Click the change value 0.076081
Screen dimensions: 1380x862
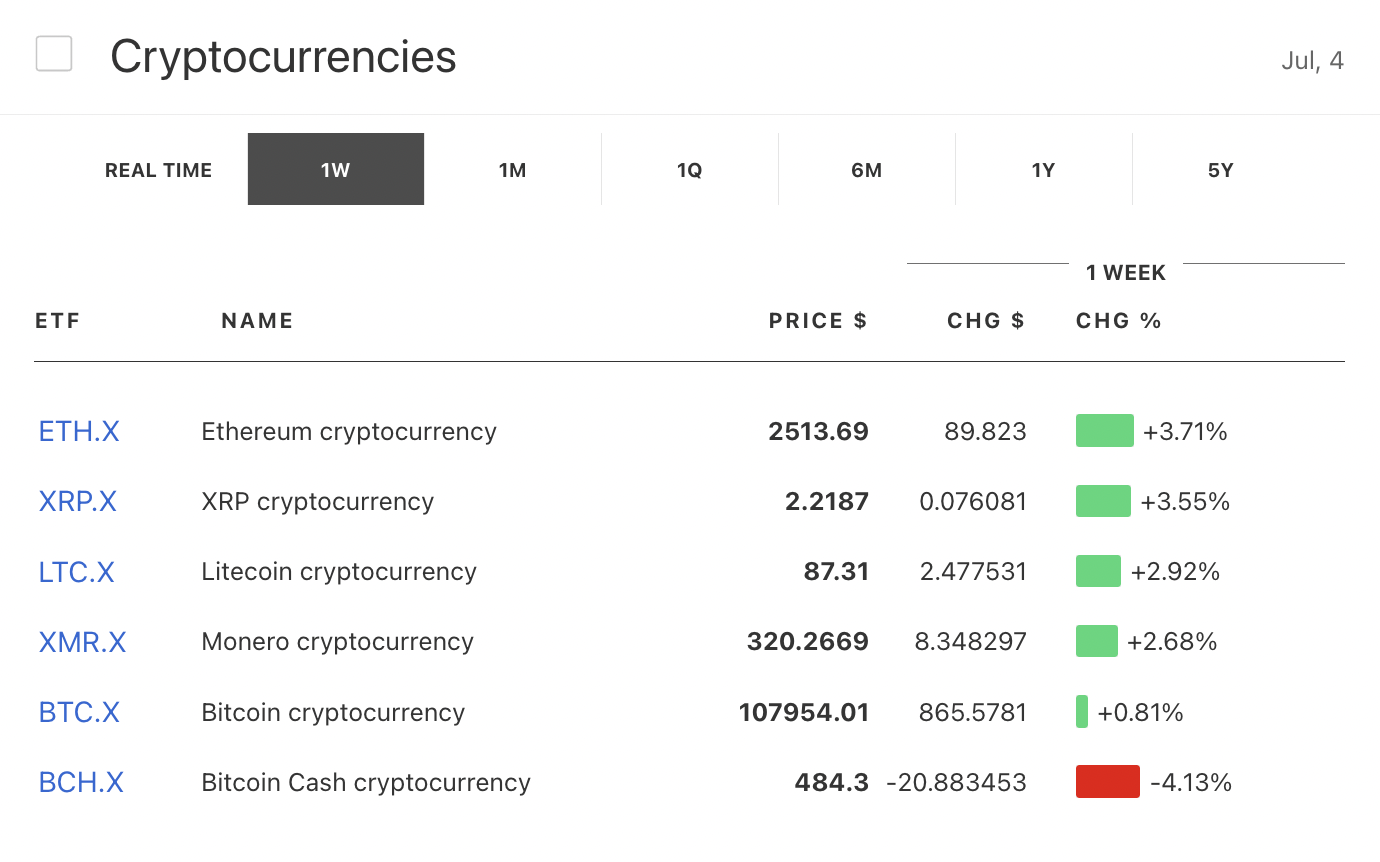pos(973,501)
